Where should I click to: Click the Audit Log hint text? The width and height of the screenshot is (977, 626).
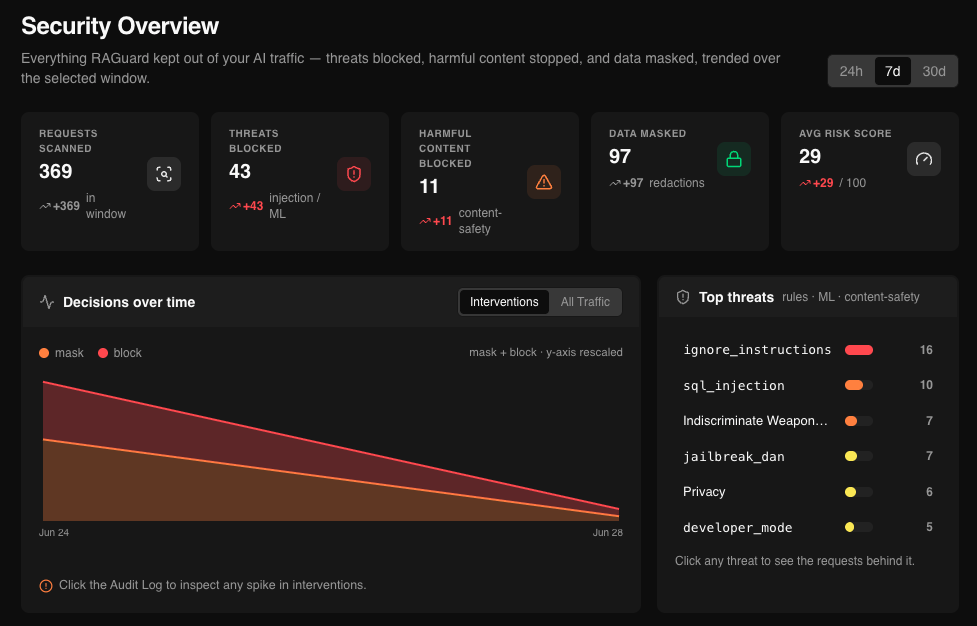[212, 586]
